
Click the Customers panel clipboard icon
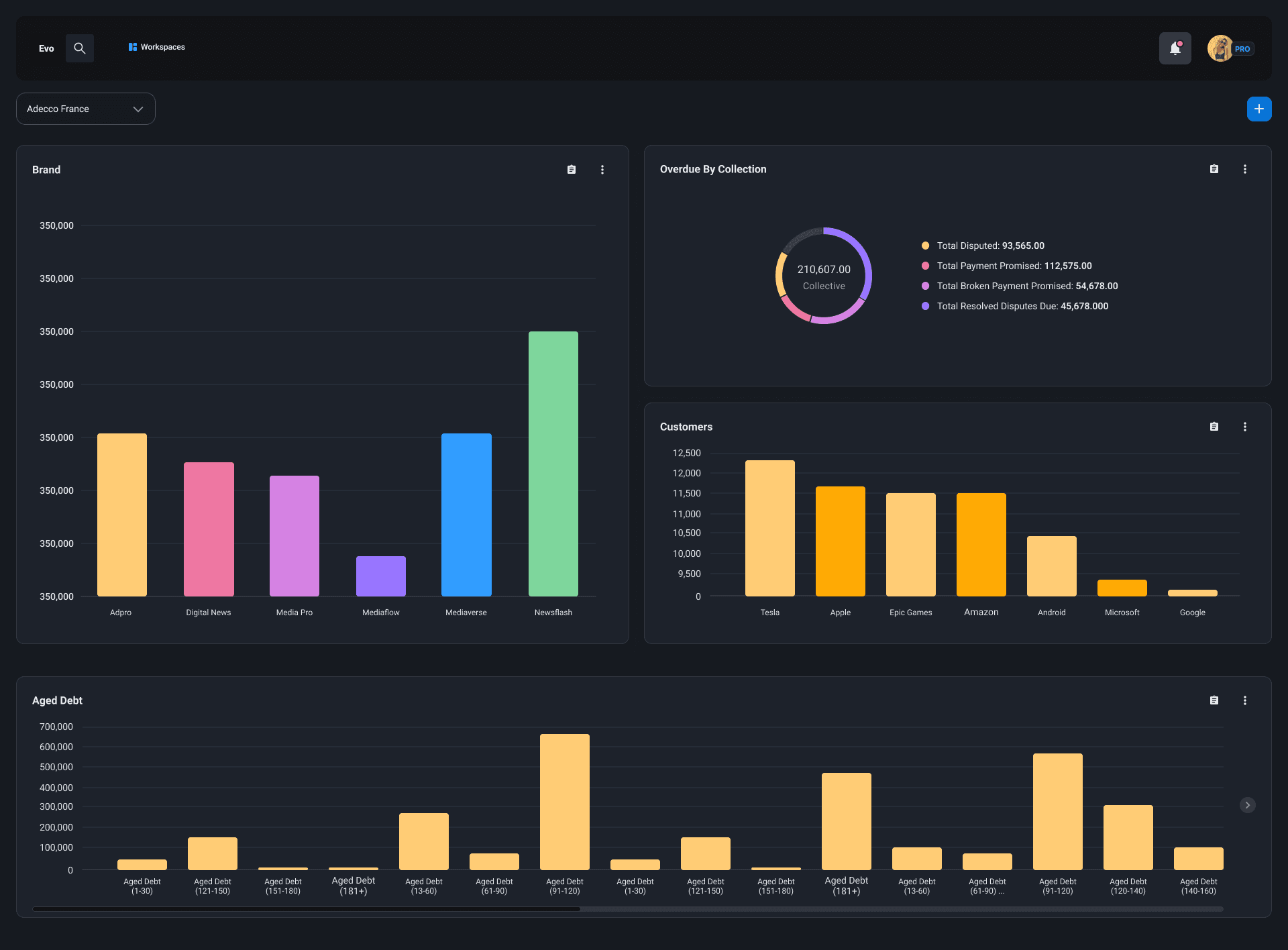click(1214, 427)
